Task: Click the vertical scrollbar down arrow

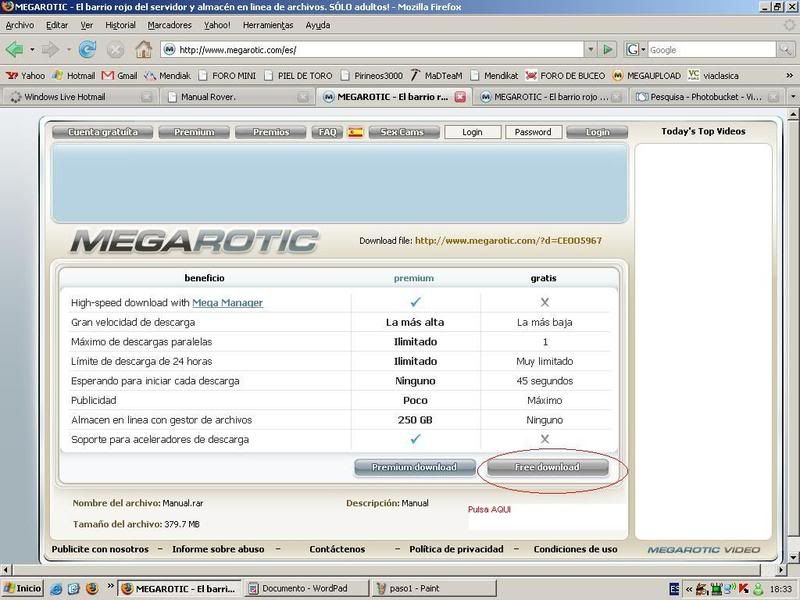Action: point(793,556)
